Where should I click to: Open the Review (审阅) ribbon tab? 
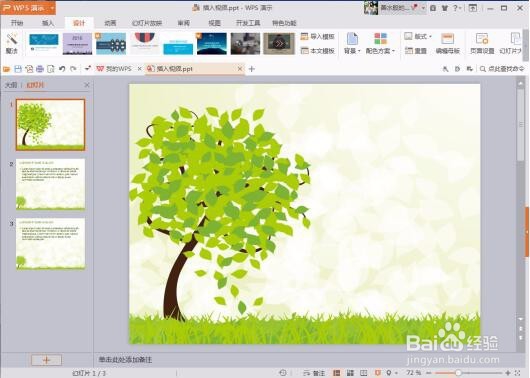coord(184,23)
